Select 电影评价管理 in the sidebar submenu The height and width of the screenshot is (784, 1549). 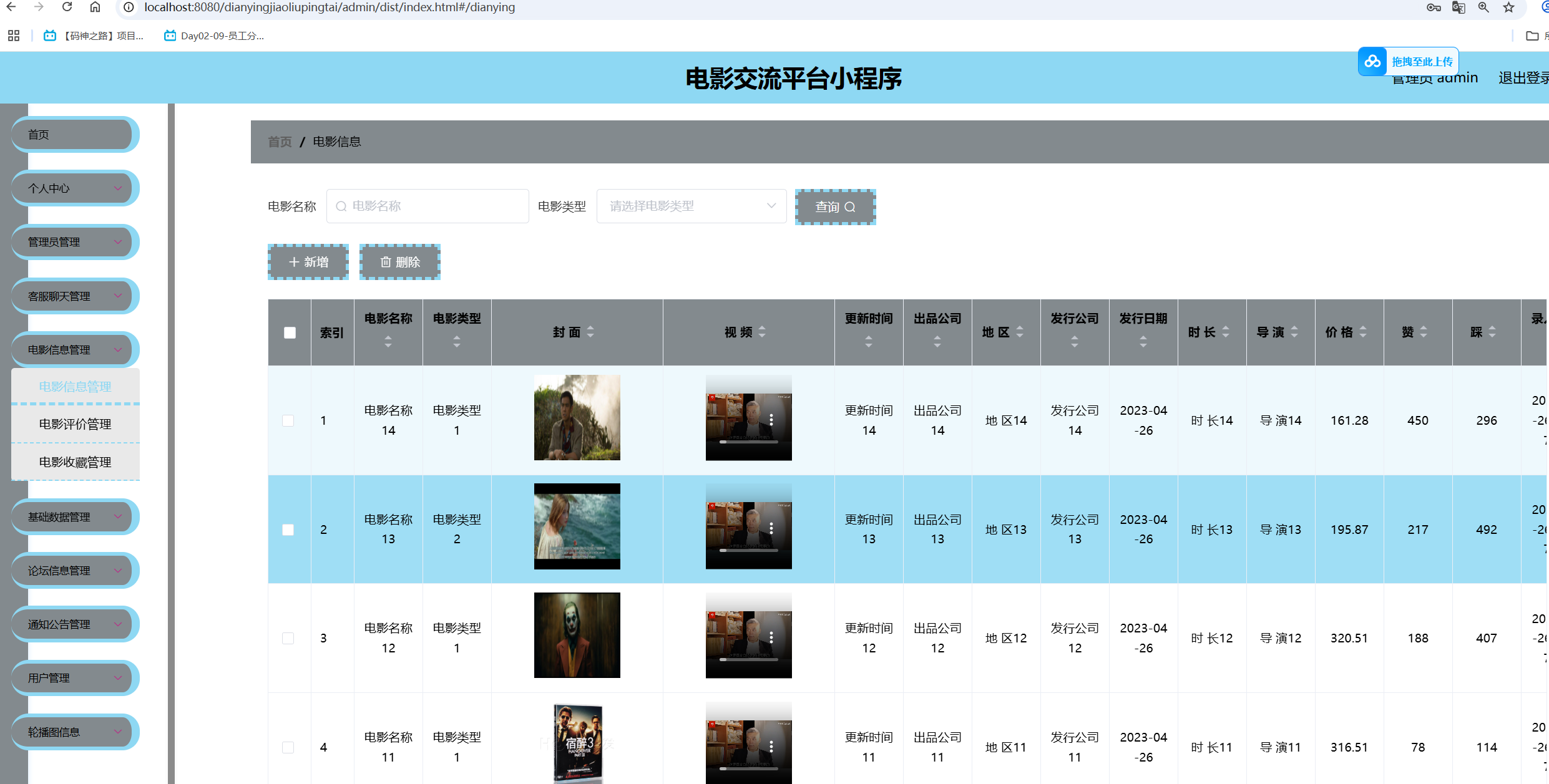coord(75,423)
